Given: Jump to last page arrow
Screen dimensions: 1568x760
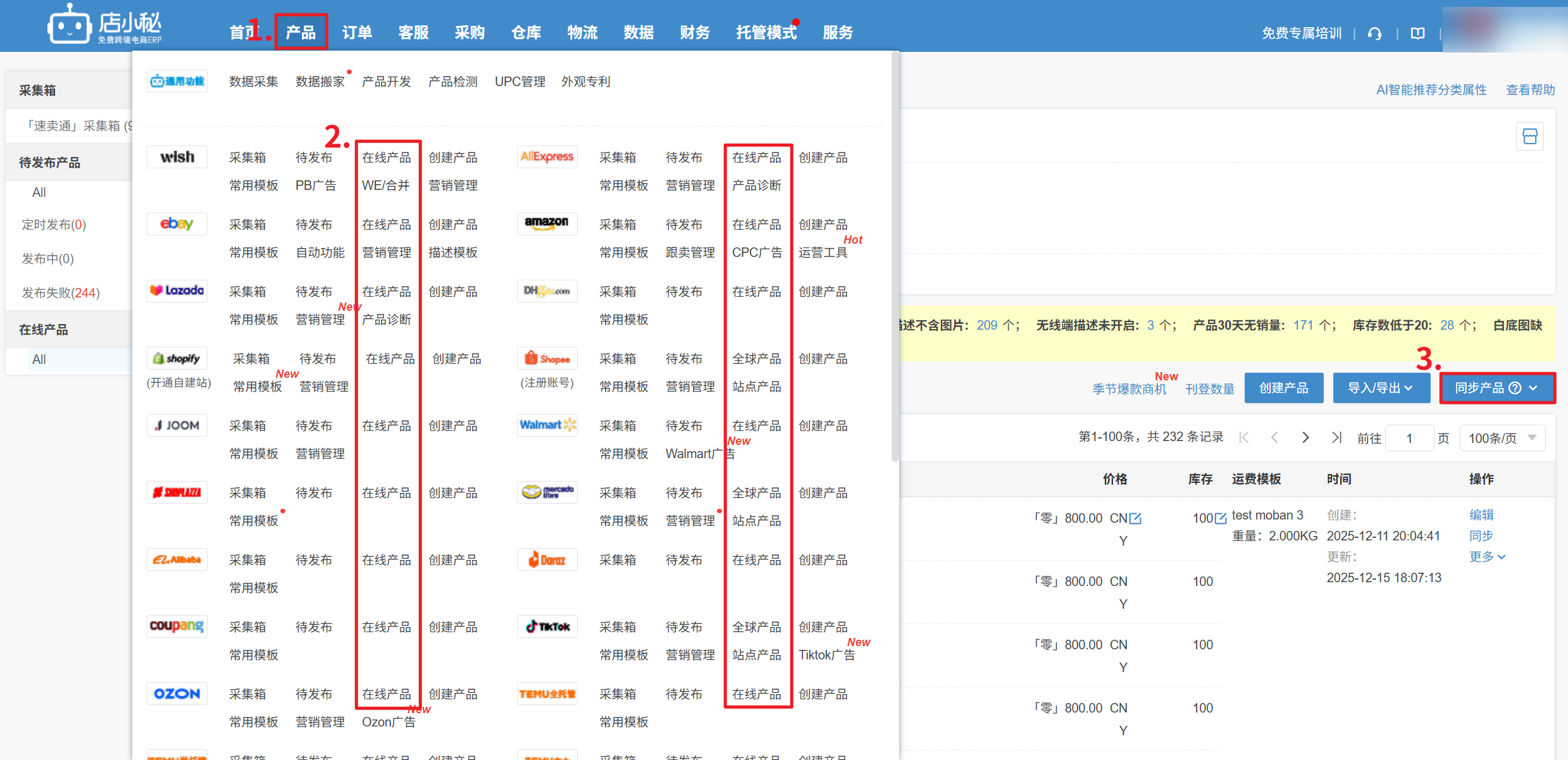Looking at the screenshot, I should (1336, 438).
